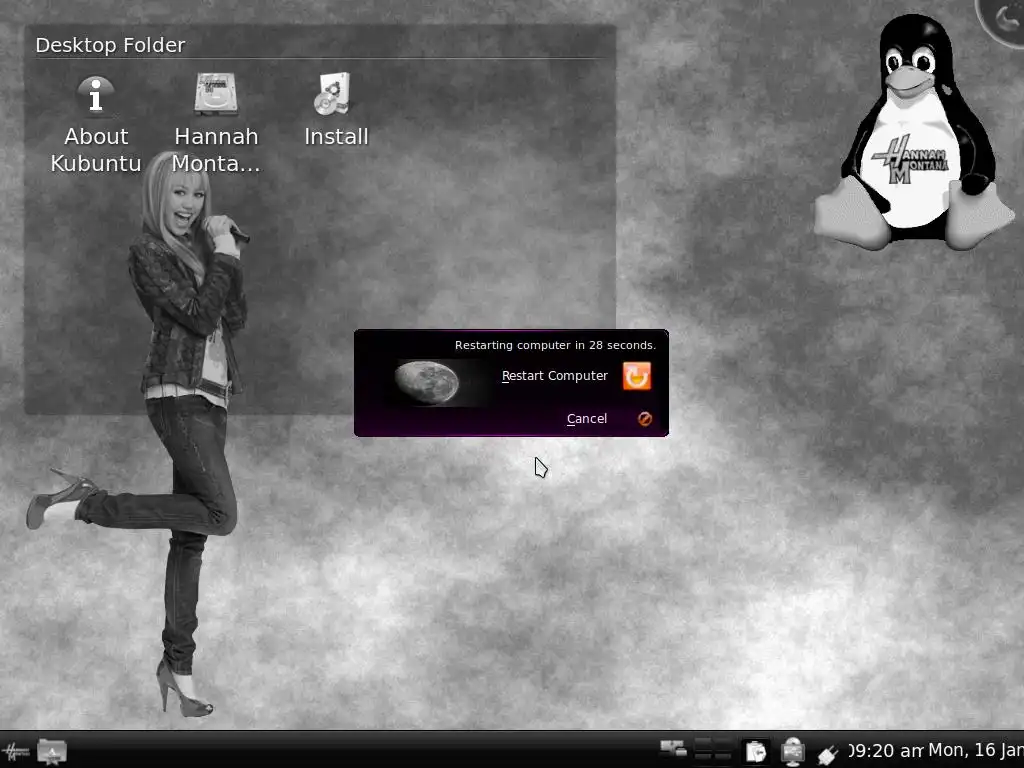The height and width of the screenshot is (768, 1024).
Task: Click the Plasma toolbox in top-right corner
Action: (1002, 18)
